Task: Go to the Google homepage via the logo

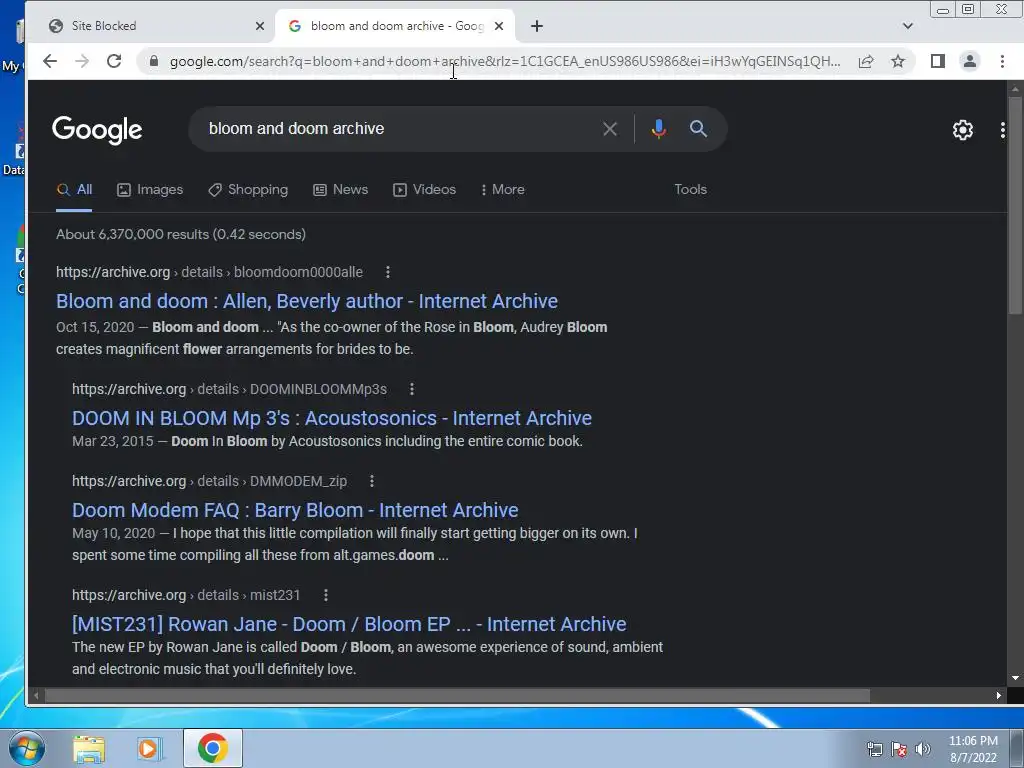Action: pyautogui.click(x=97, y=130)
